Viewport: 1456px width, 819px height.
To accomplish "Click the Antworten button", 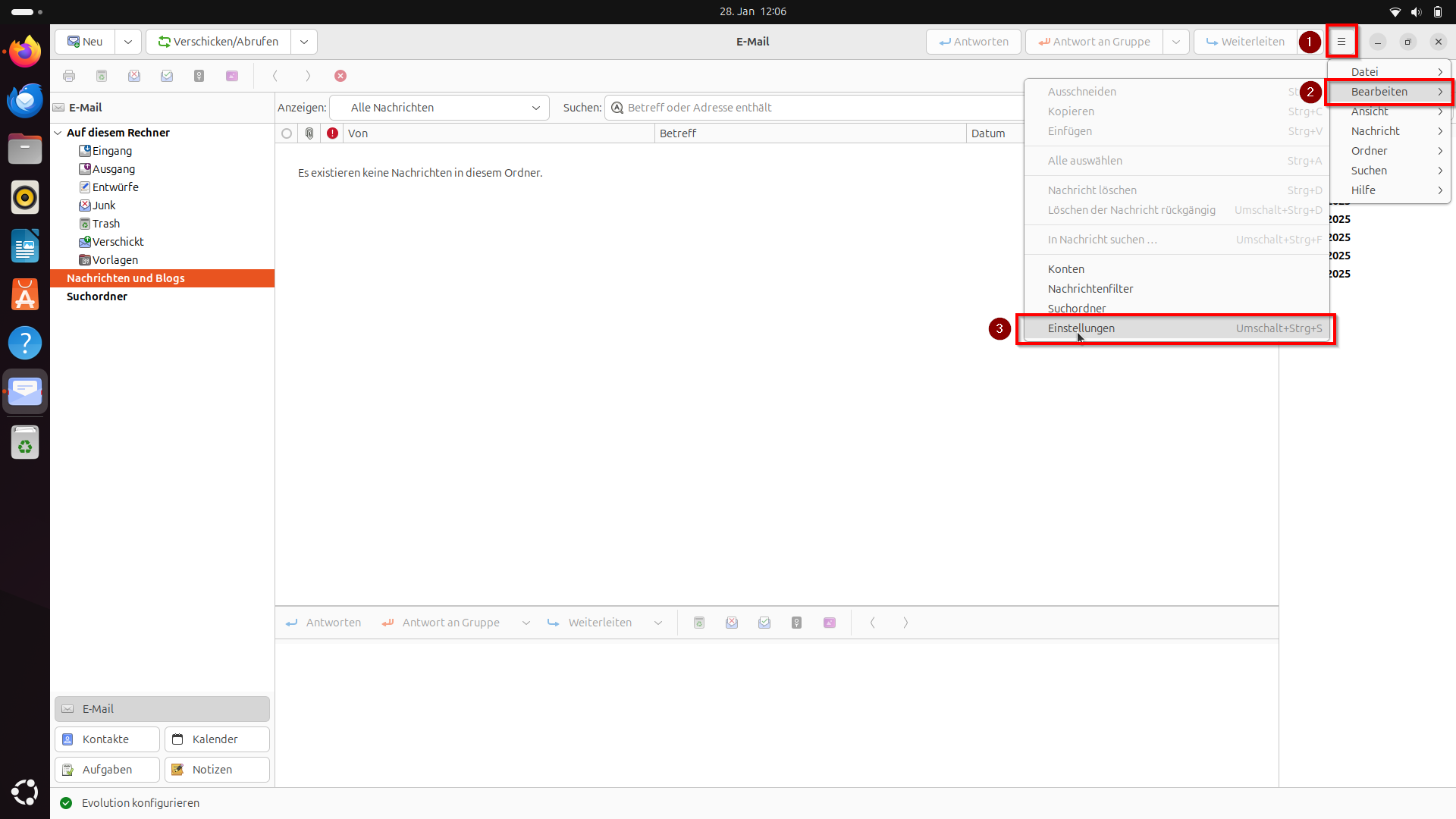I will click(x=973, y=42).
